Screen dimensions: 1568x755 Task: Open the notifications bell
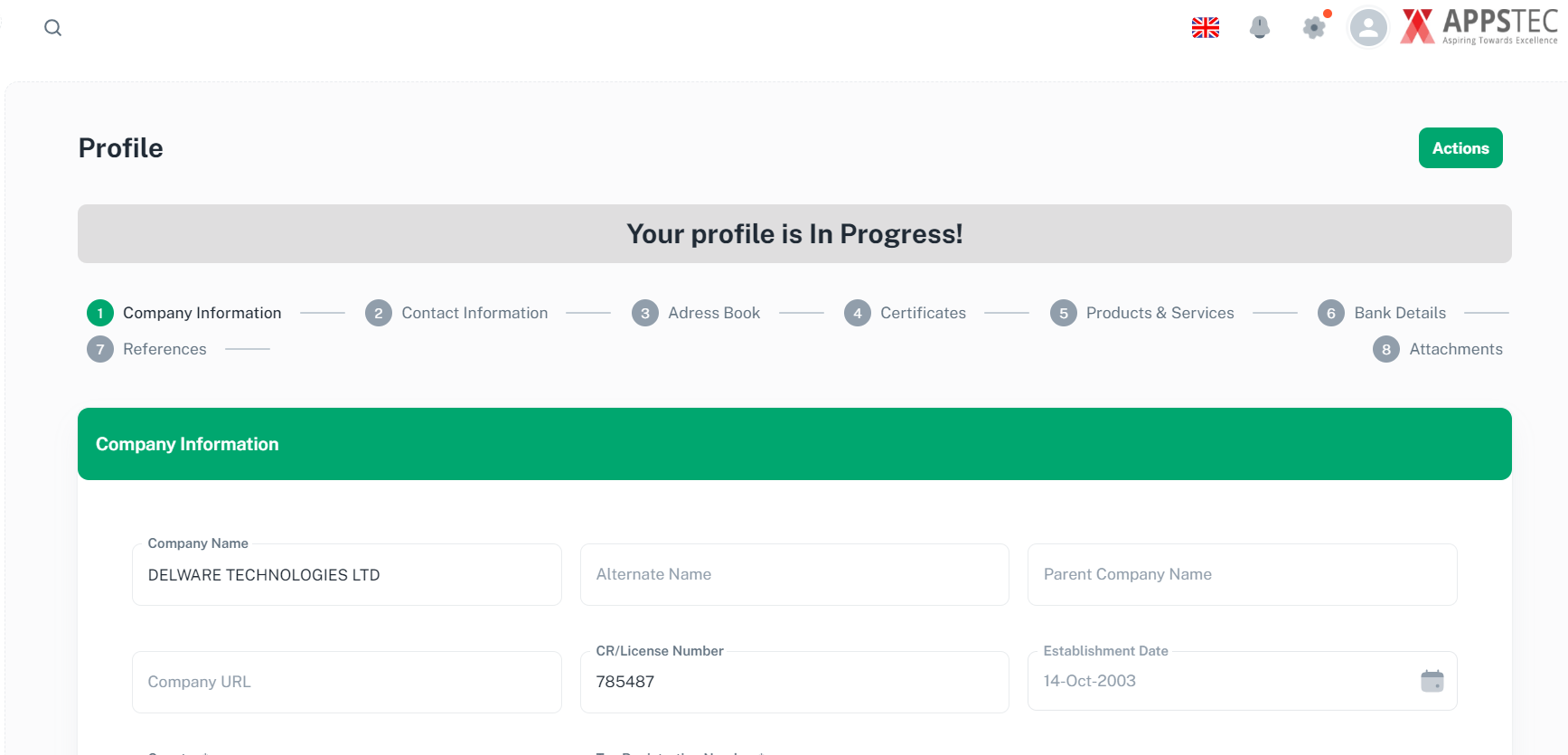[x=1259, y=28]
